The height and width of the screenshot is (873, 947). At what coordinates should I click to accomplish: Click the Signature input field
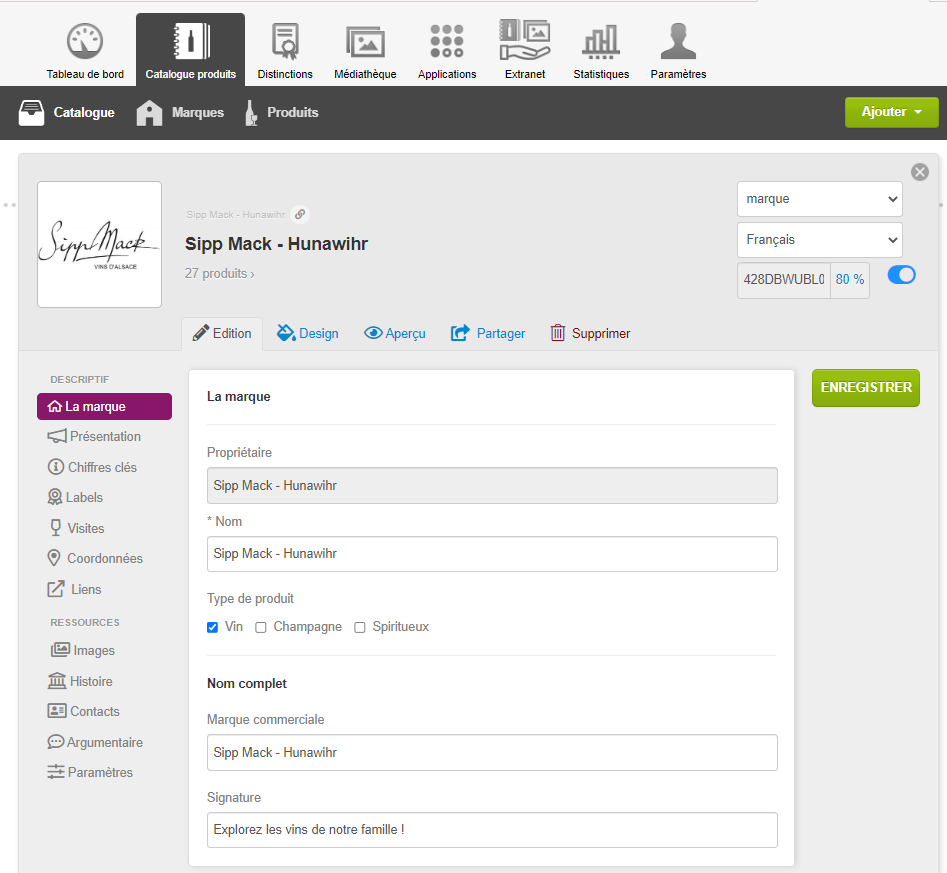(492, 830)
